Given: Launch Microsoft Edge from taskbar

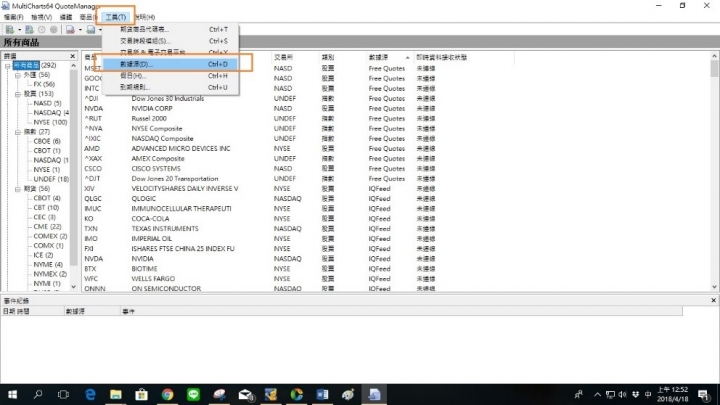Looking at the screenshot, I should coord(90,394).
